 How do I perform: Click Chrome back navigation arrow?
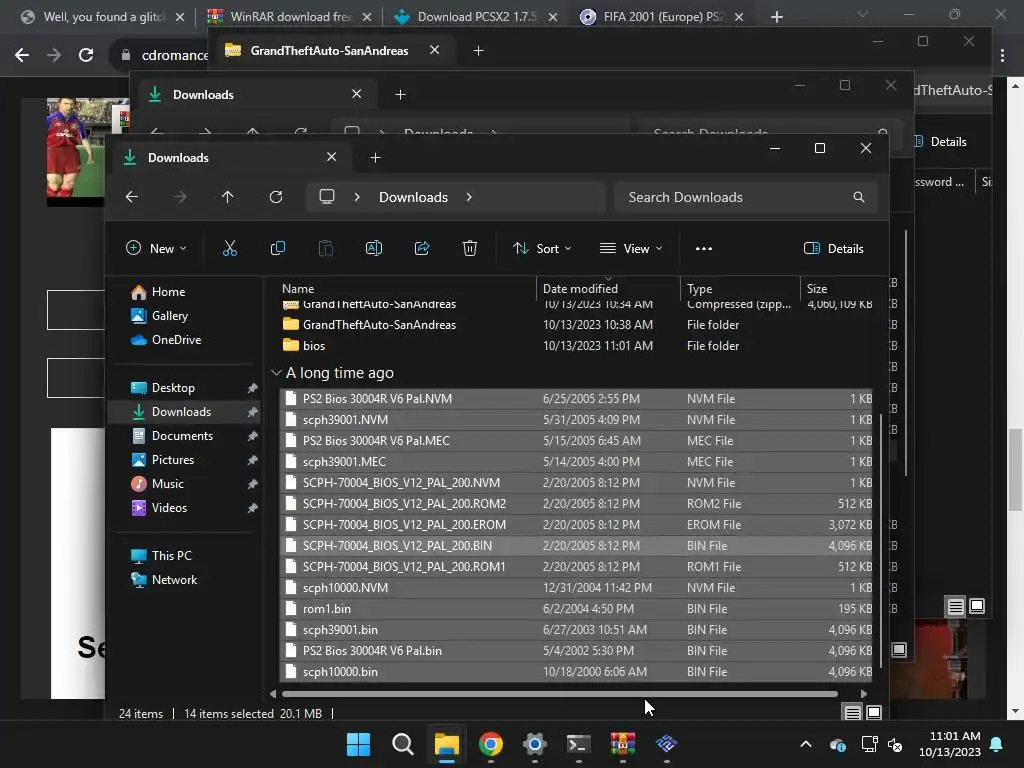point(22,55)
